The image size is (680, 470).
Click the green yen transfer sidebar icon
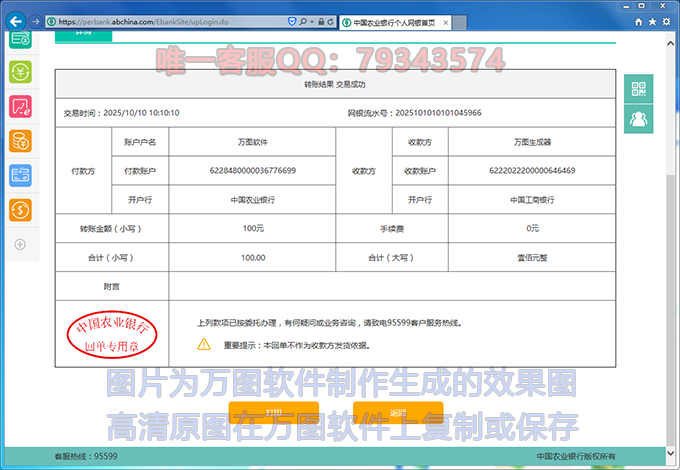pyautogui.click(x=20, y=71)
